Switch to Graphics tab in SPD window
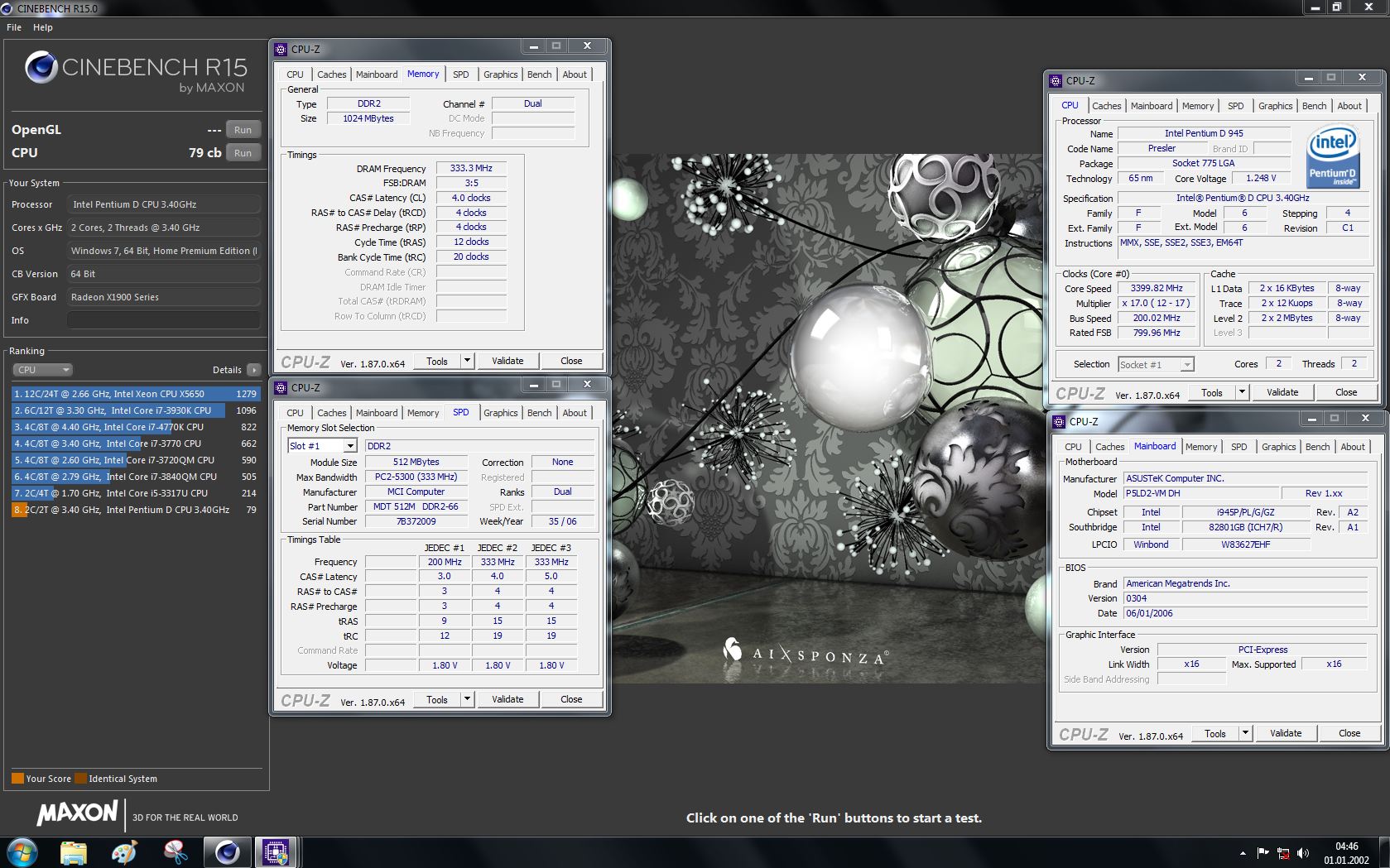The height and width of the screenshot is (868, 1390). pos(501,413)
